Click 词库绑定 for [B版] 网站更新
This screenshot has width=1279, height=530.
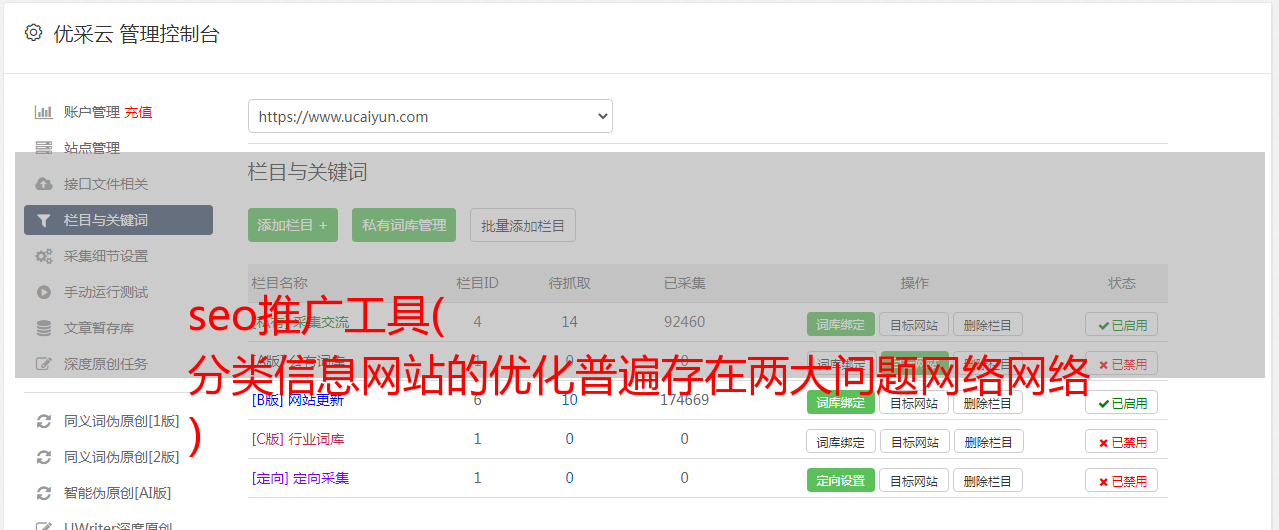[x=840, y=402]
